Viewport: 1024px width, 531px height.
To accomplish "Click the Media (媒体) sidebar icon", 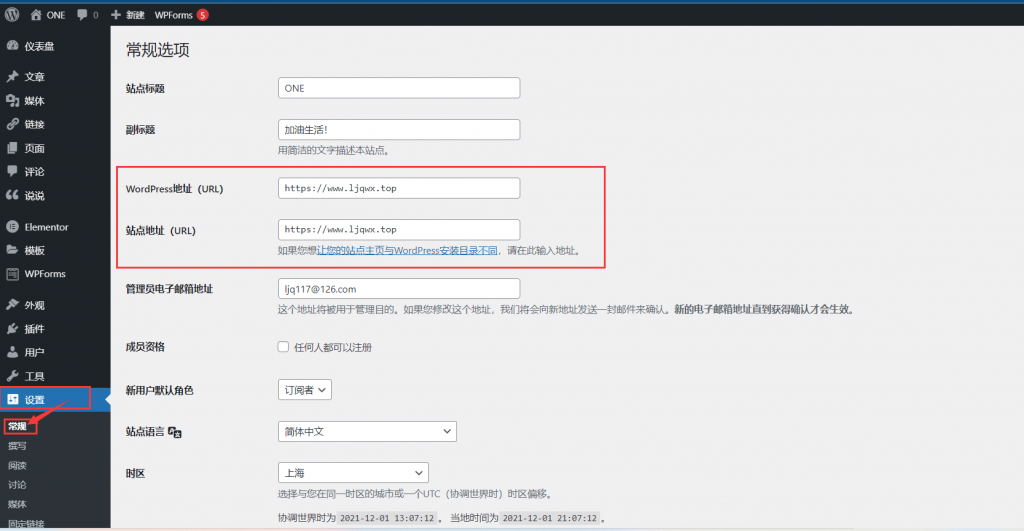I will pos(13,101).
